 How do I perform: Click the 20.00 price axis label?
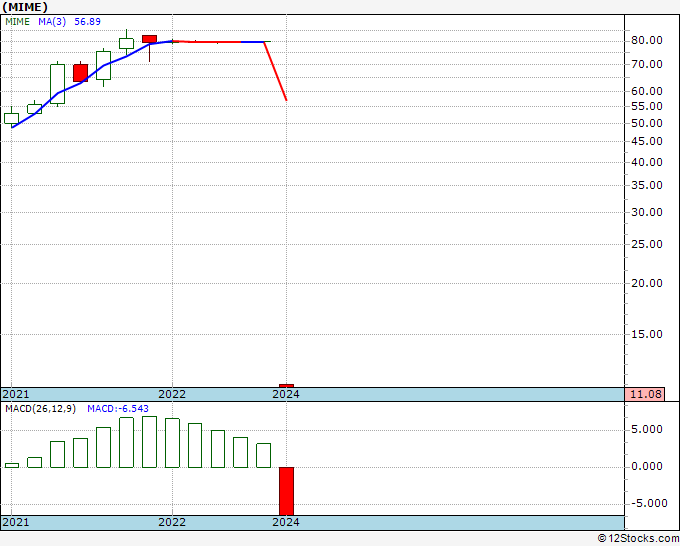[x=647, y=283]
